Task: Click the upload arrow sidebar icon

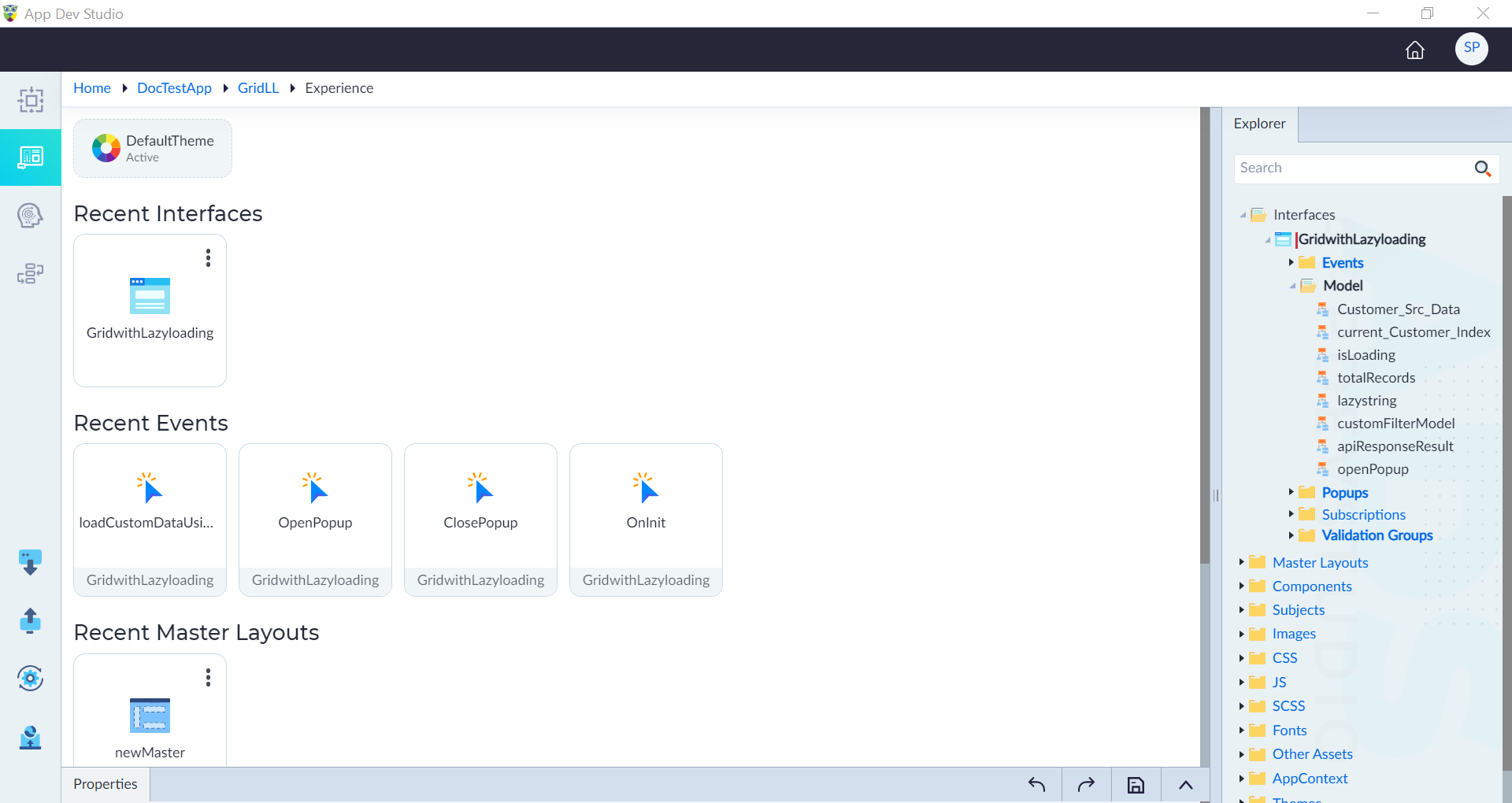Action: click(31, 620)
